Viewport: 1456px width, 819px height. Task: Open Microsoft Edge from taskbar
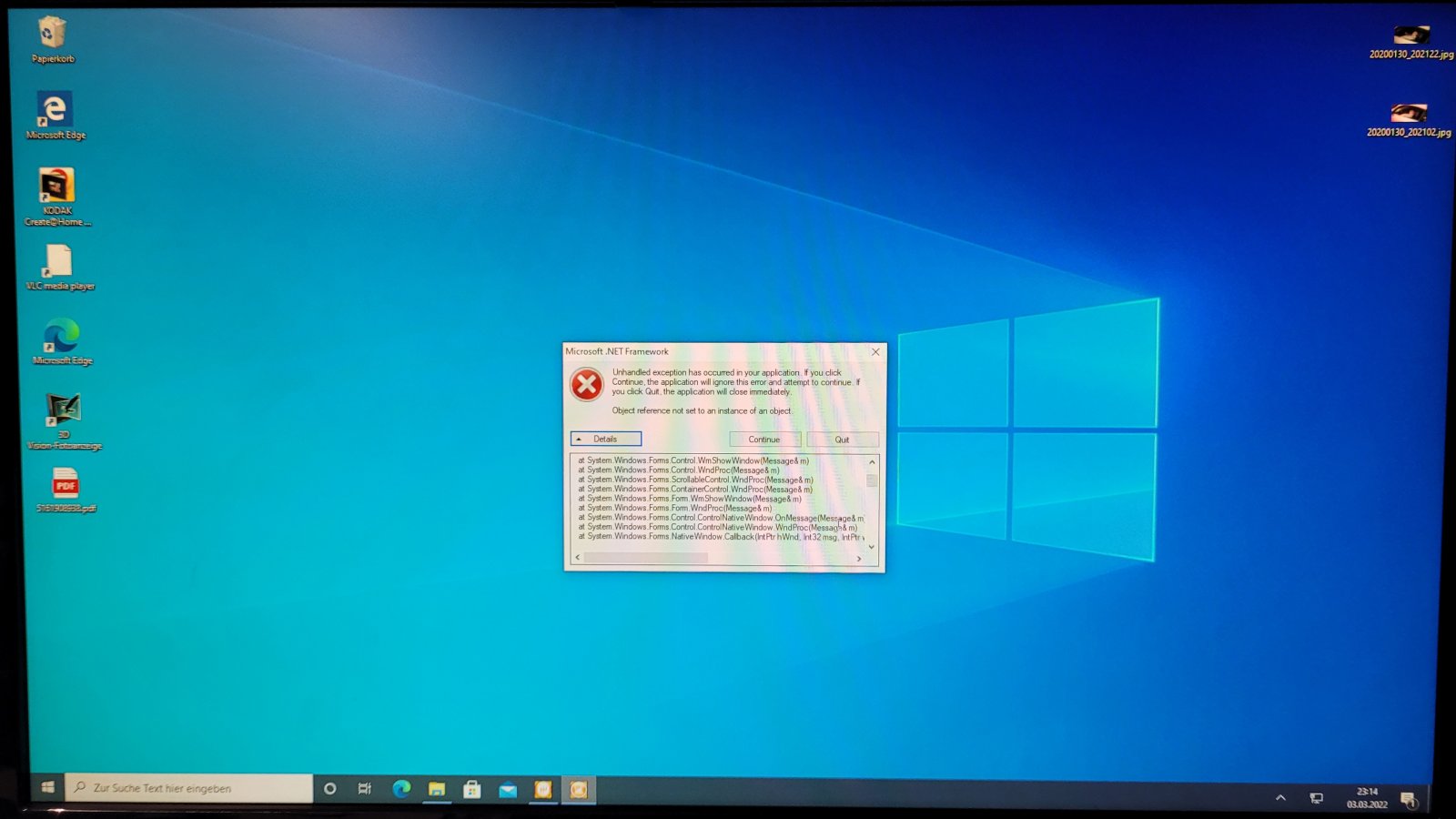point(401,789)
